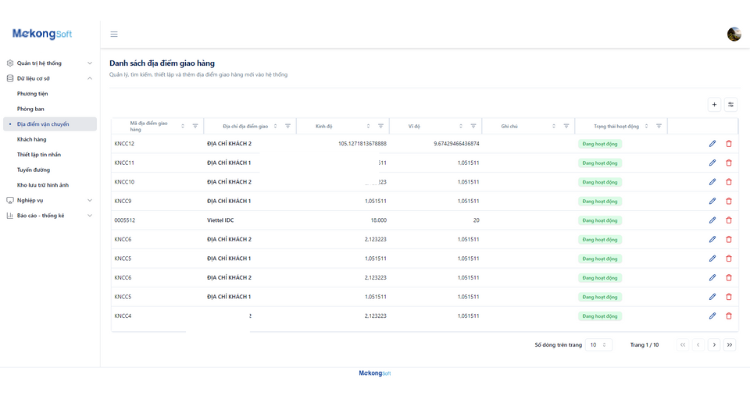Collapse the Dữ liệu cơ sở menu
Screen dimensions: 750x400
click(50, 78)
